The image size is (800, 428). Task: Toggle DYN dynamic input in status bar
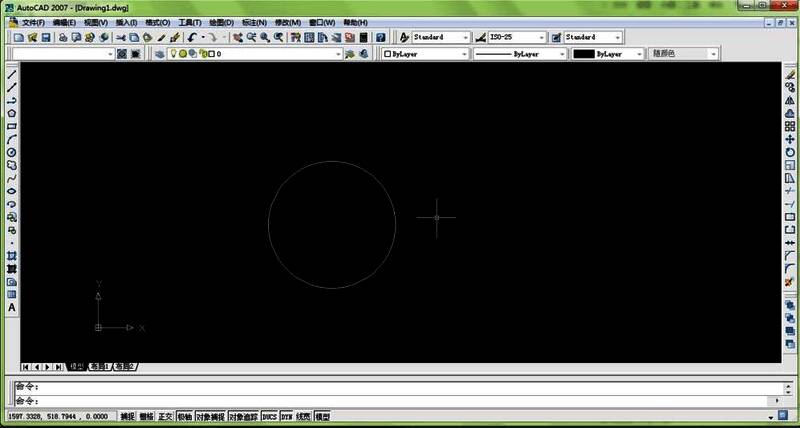click(287, 416)
